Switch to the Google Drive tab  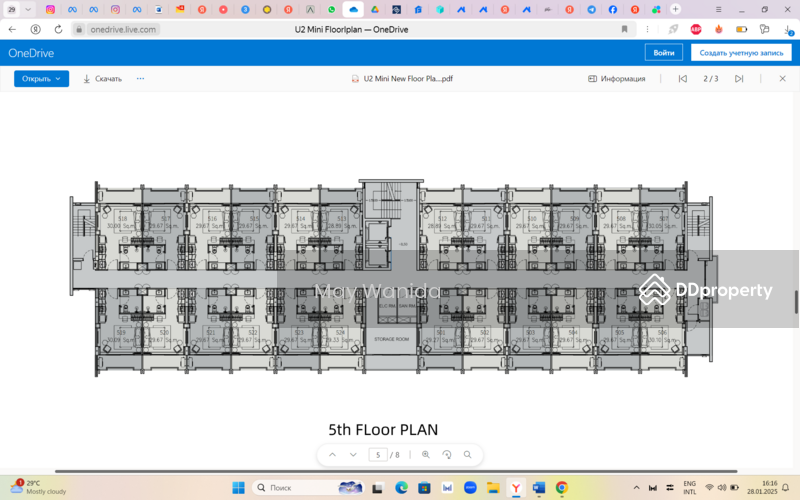pyautogui.click(x=375, y=9)
